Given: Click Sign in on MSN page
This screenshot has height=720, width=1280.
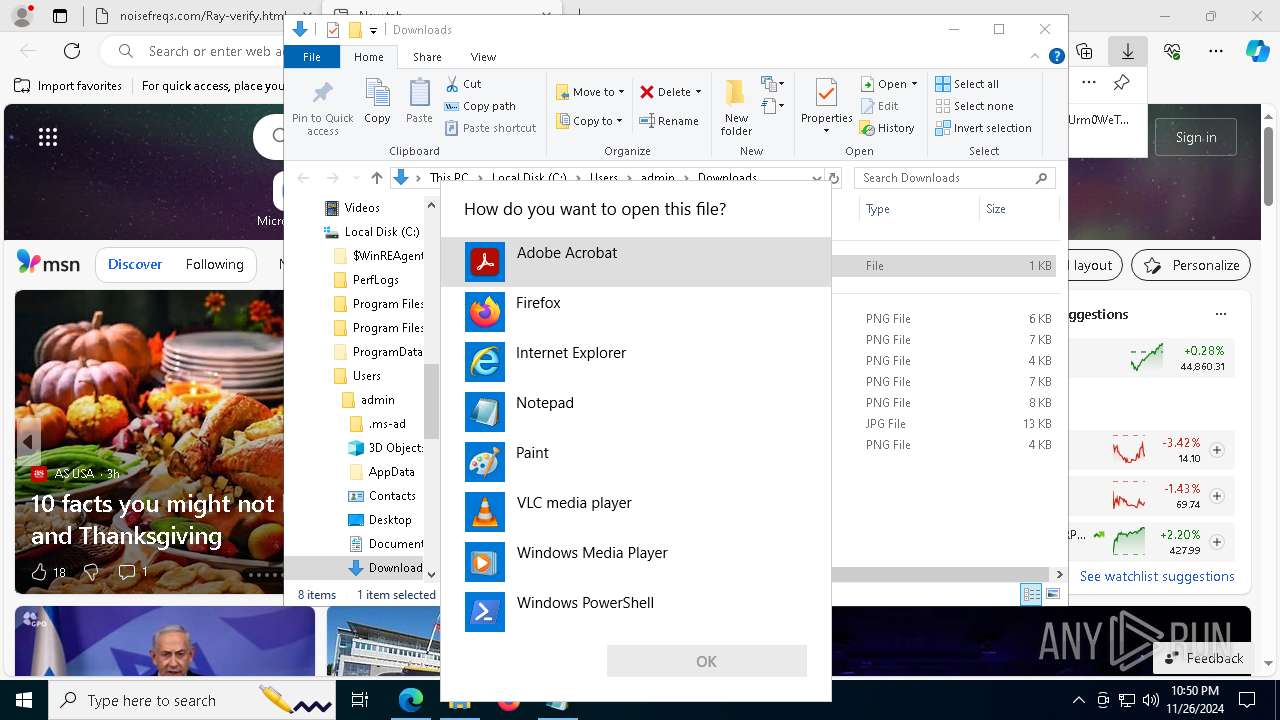Looking at the screenshot, I should [x=1196, y=137].
